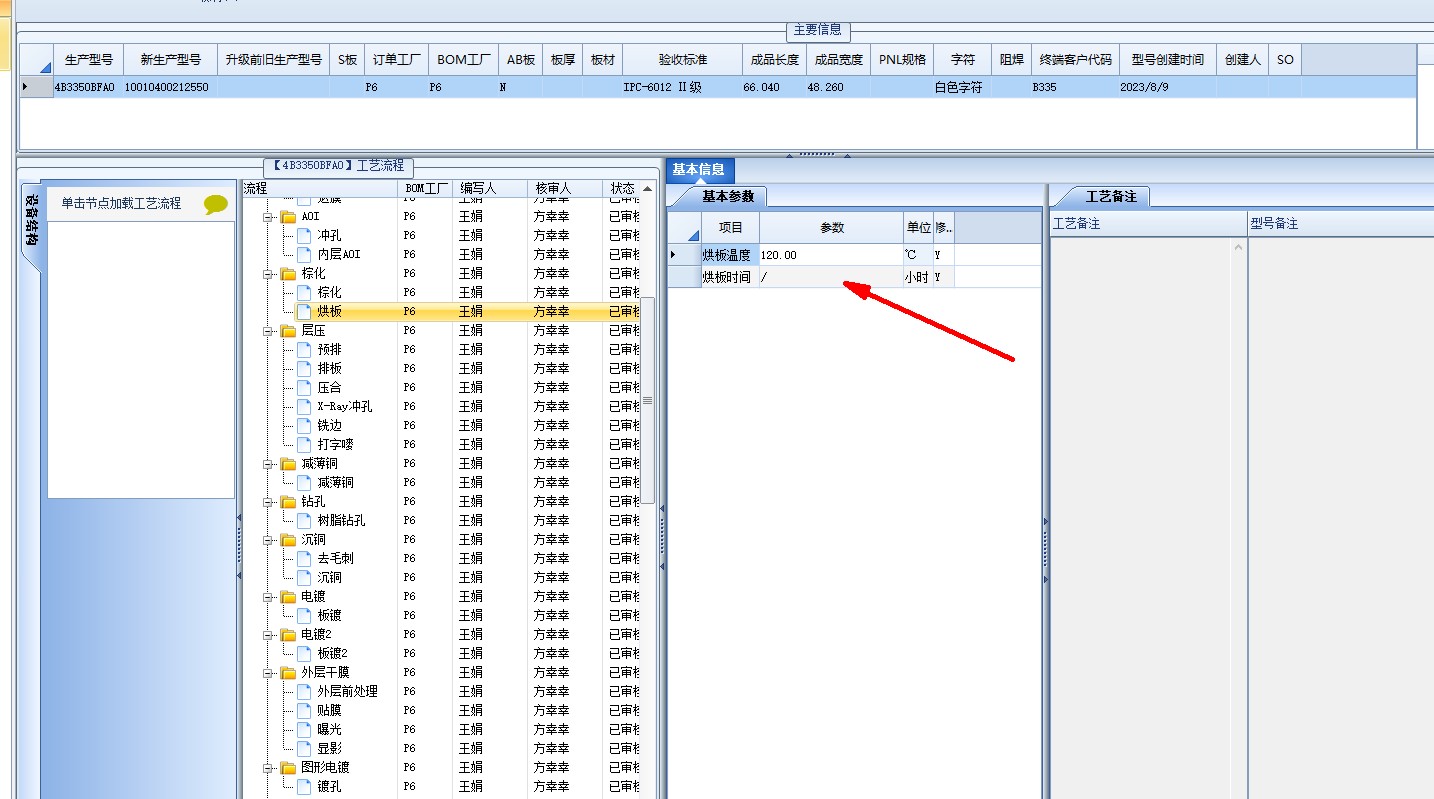
Task: Click the 工艺备注 notes column header
Action: point(1147,224)
